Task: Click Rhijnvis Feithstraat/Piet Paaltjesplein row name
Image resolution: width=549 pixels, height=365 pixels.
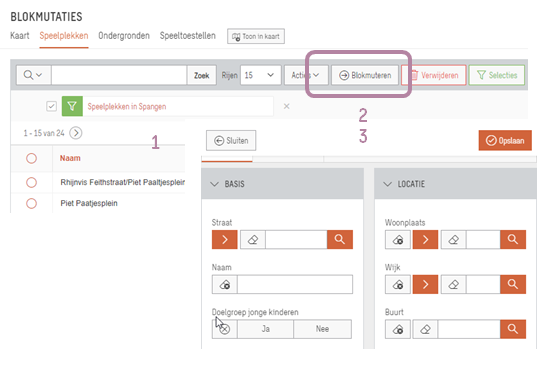Action: [123, 182]
